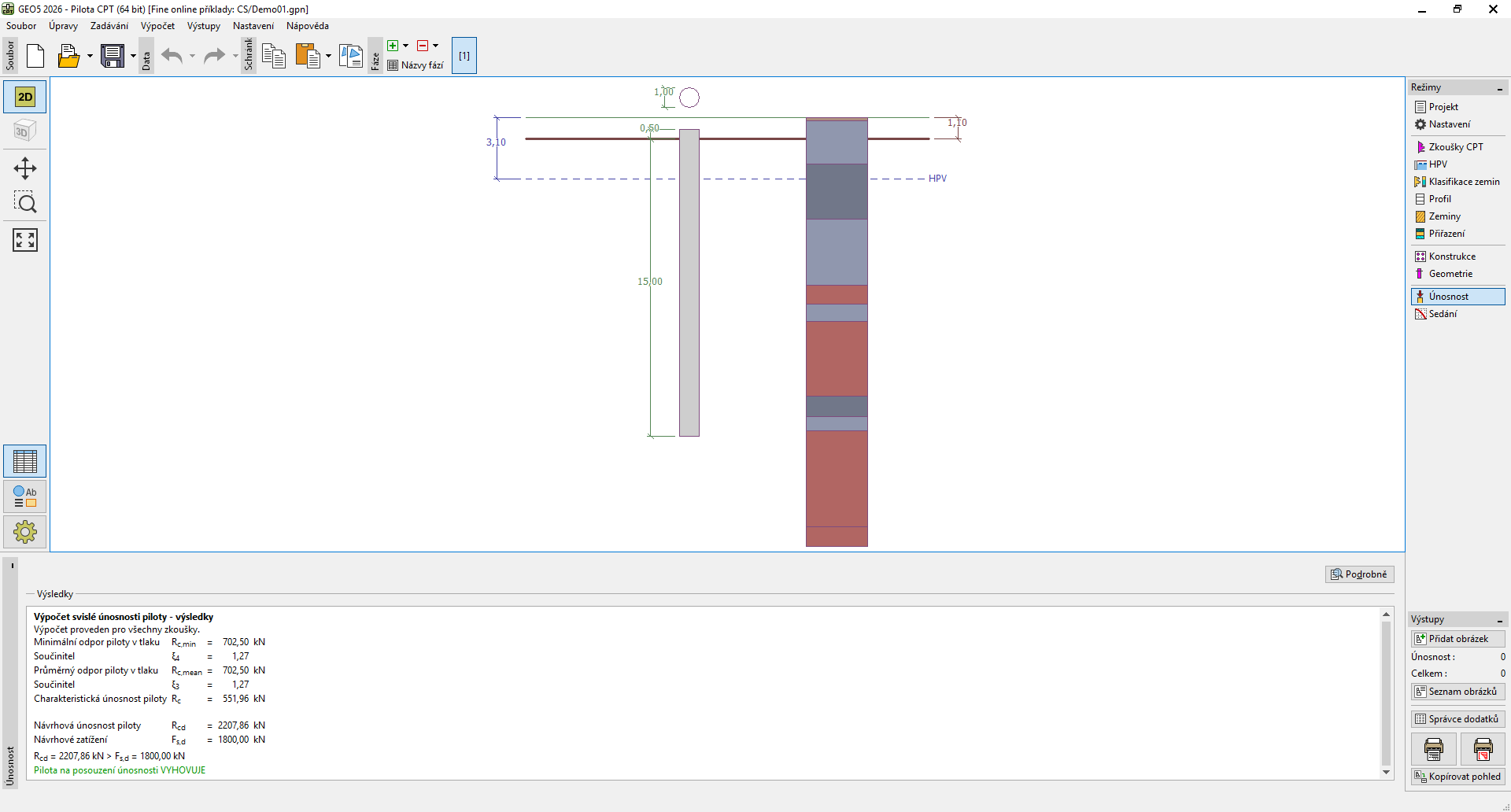
Task: Click Přidat obrázek button
Action: 1457,639
